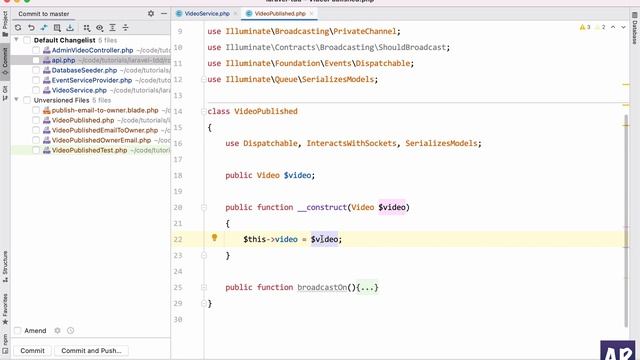Collapse the Default Changelist node
Screen dimensions: 640x360
[16, 40]
